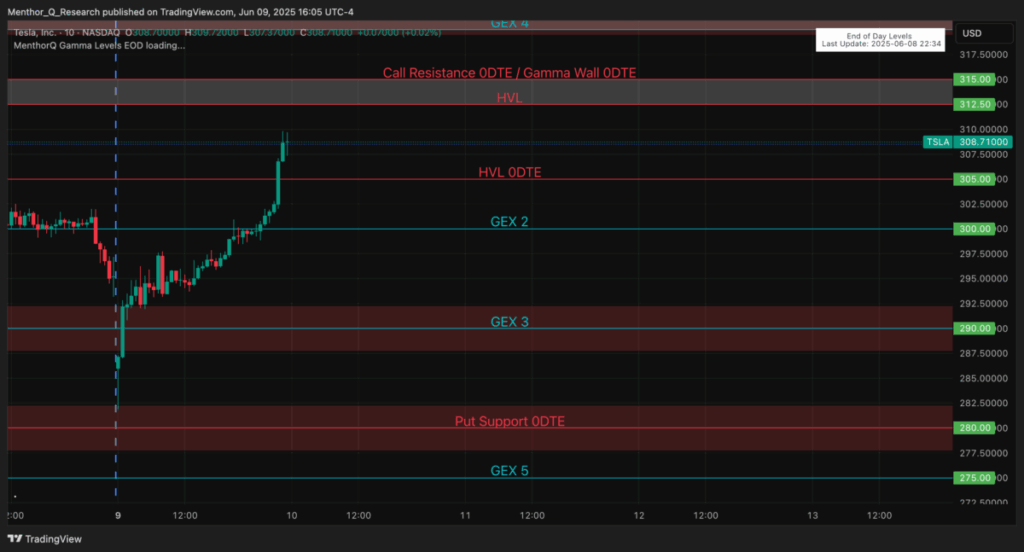Click the 315.00 price level tag

(974, 79)
